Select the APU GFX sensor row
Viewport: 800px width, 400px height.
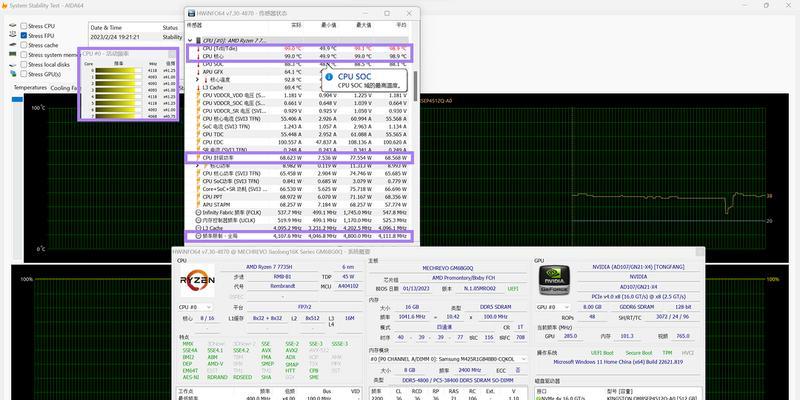point(299,72)
